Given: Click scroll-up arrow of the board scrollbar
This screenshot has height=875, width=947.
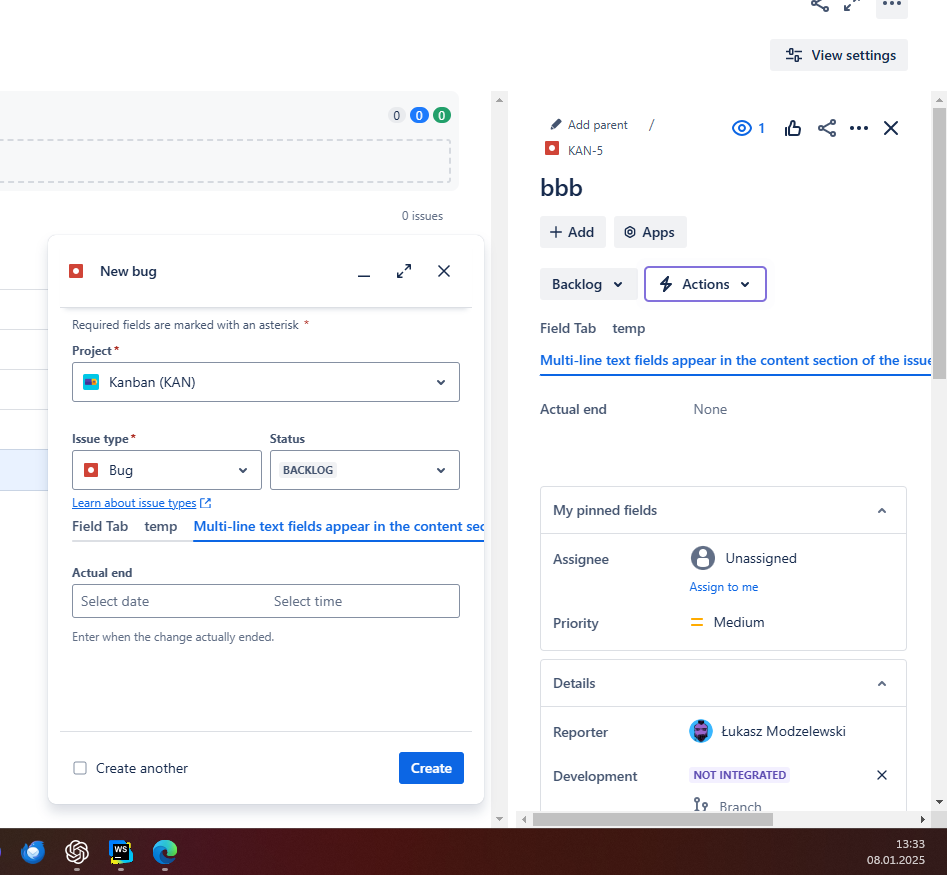Looking at the screenshot, I should coord(499,100).
